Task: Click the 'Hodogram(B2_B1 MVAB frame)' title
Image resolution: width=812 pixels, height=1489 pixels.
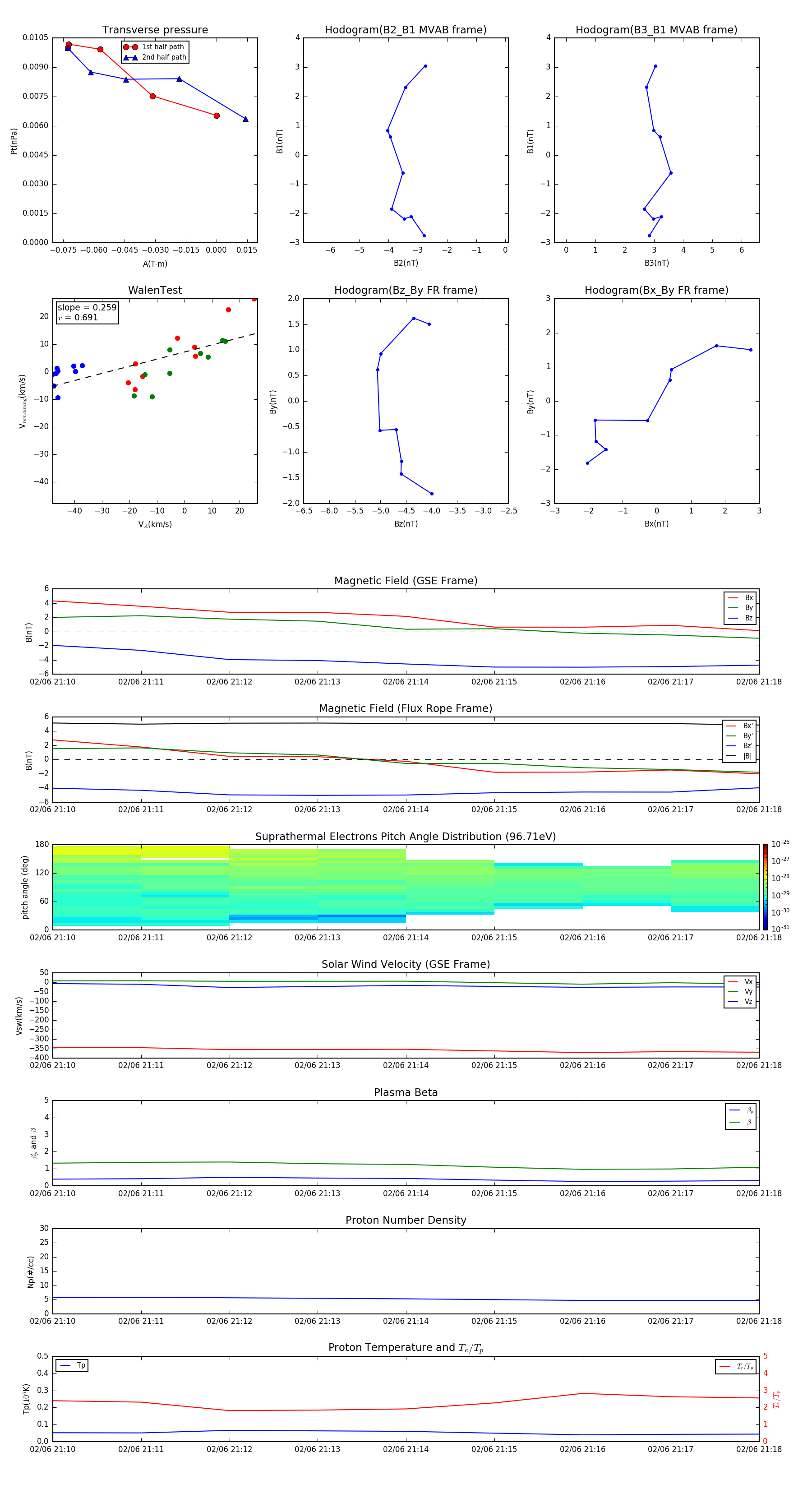Action: click(x=406, y=29)
